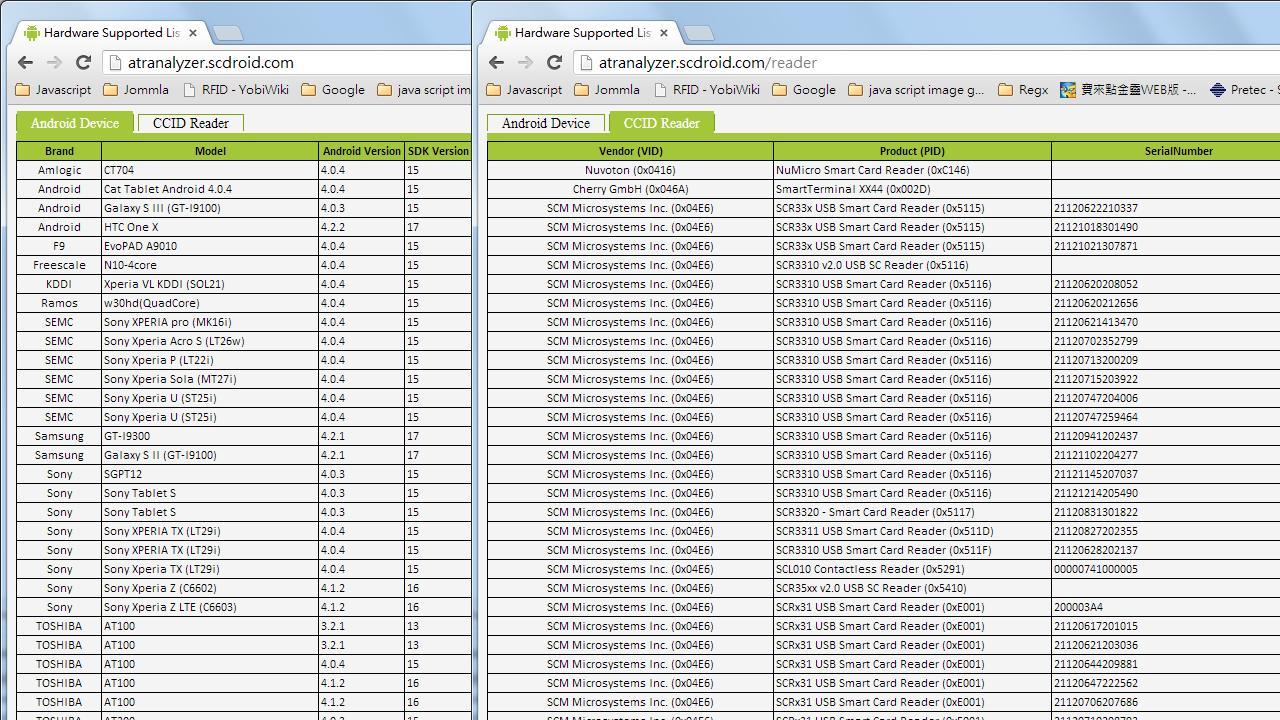Click the right window address bar ending /reader
The width and height of the screenshot is (1280, 720).
tap(926, 62)
